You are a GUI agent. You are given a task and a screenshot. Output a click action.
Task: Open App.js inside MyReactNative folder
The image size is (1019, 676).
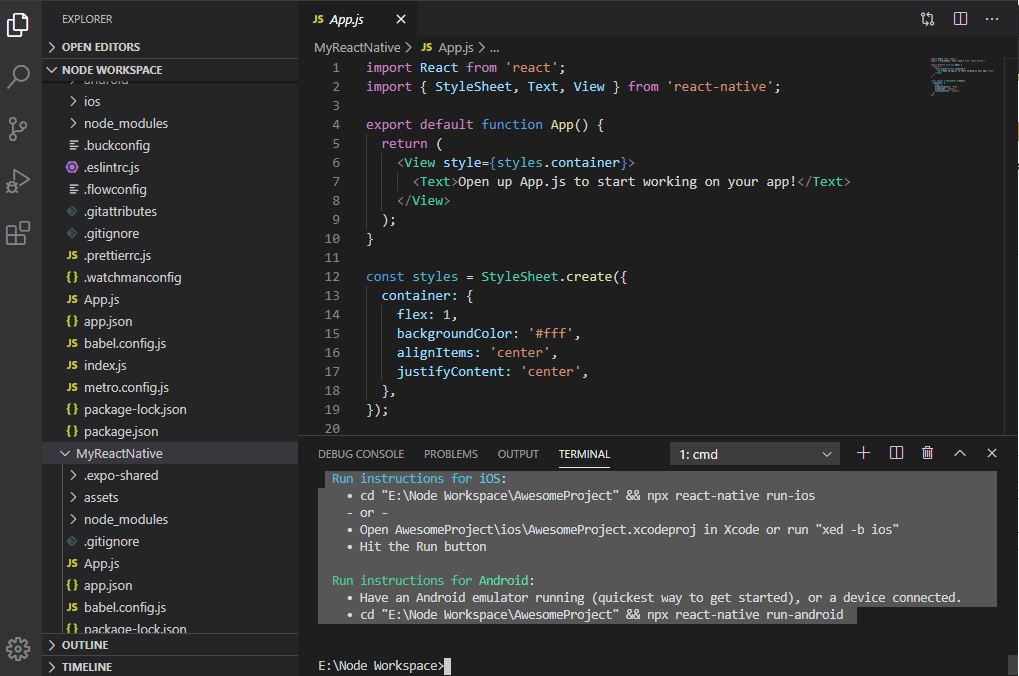pyautogui.click(x=170, y=564)
